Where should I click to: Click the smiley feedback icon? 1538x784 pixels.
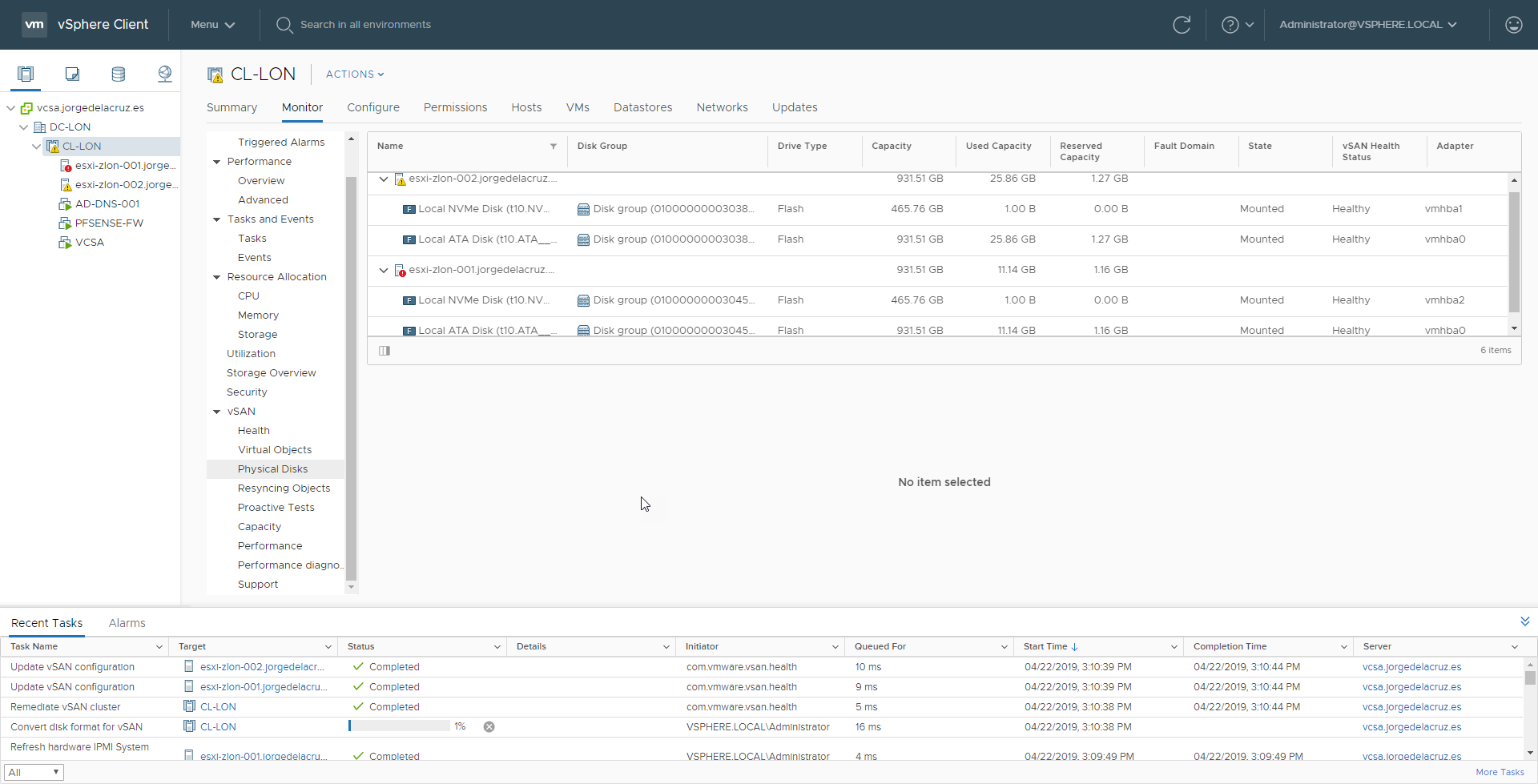(x=1514, y=25)
